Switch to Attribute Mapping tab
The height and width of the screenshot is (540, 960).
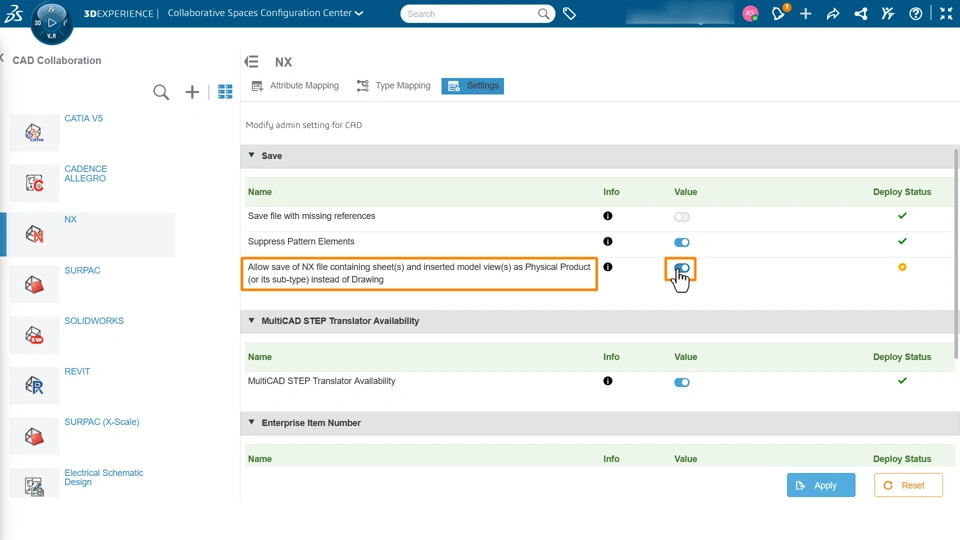coord(295,86)
